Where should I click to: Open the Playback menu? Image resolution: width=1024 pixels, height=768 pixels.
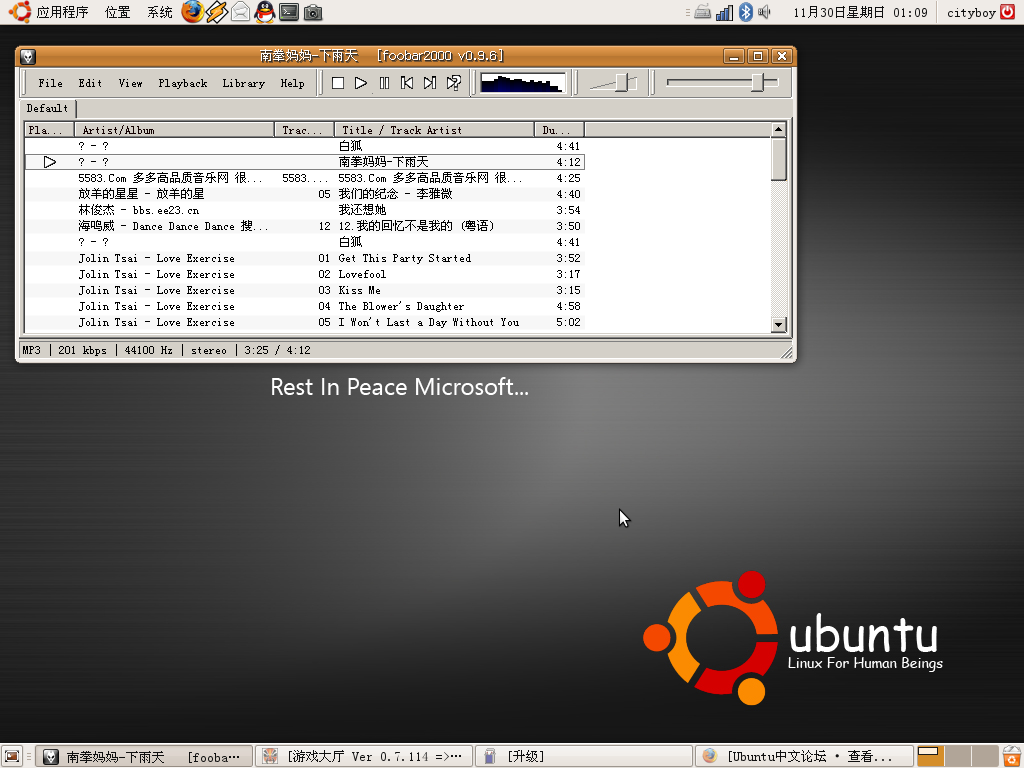coord(183,83)
